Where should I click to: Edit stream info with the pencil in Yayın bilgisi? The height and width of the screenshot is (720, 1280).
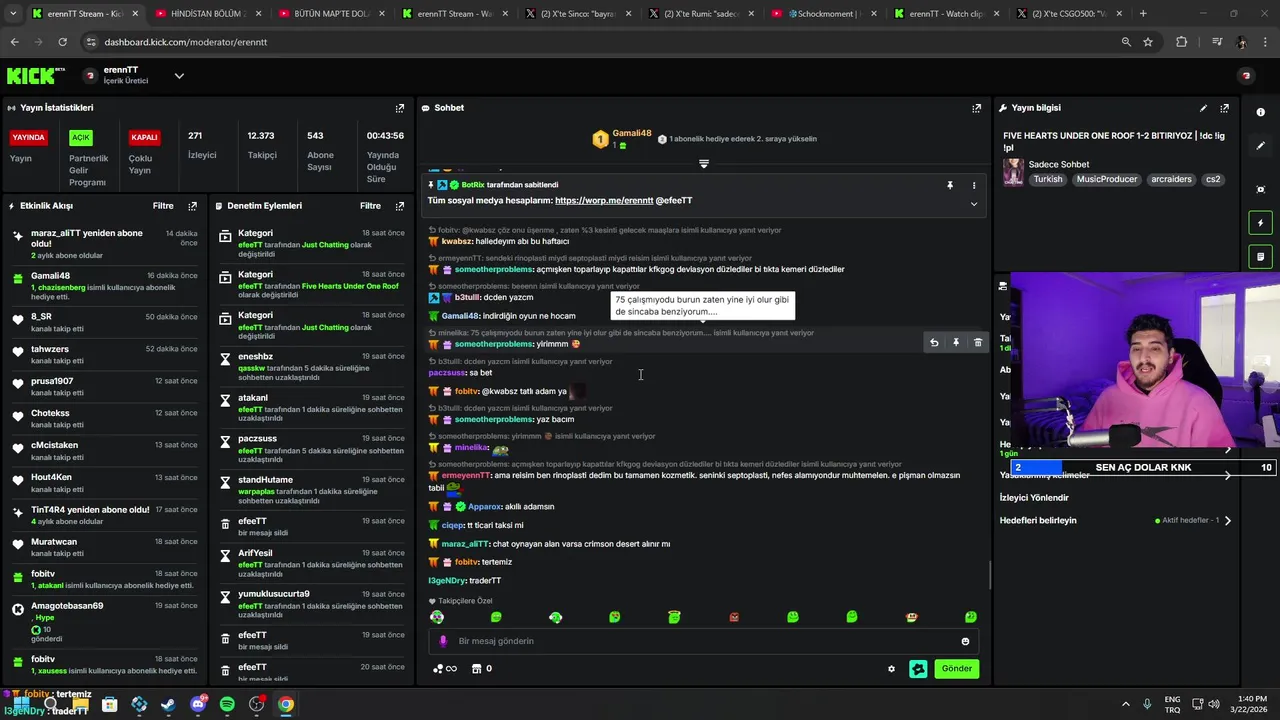click(x=1203, y=108)
